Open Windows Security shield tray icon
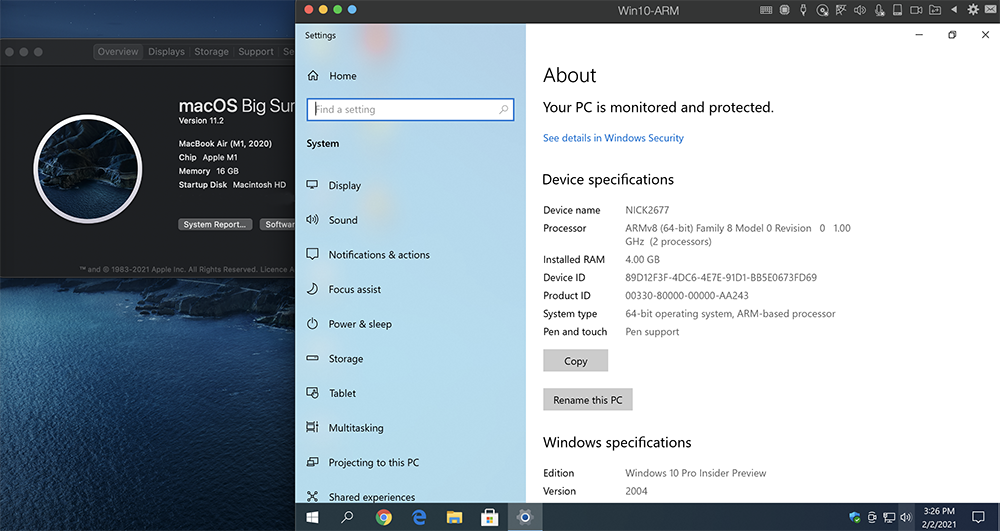The image size is (1000, 531). pos(855,517)
